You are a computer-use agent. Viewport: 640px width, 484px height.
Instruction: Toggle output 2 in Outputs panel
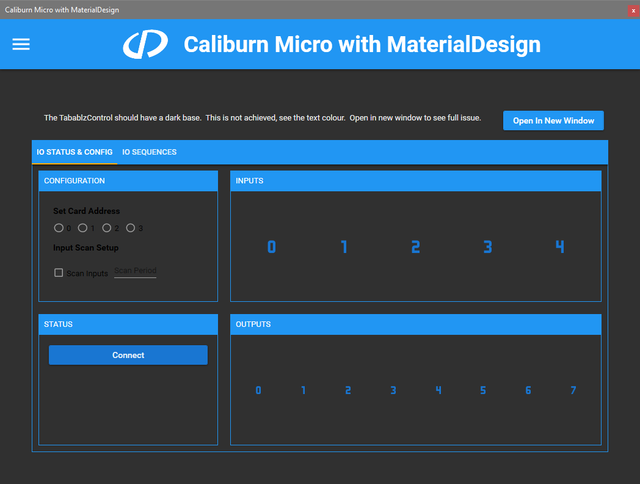(x=348, y=391)
